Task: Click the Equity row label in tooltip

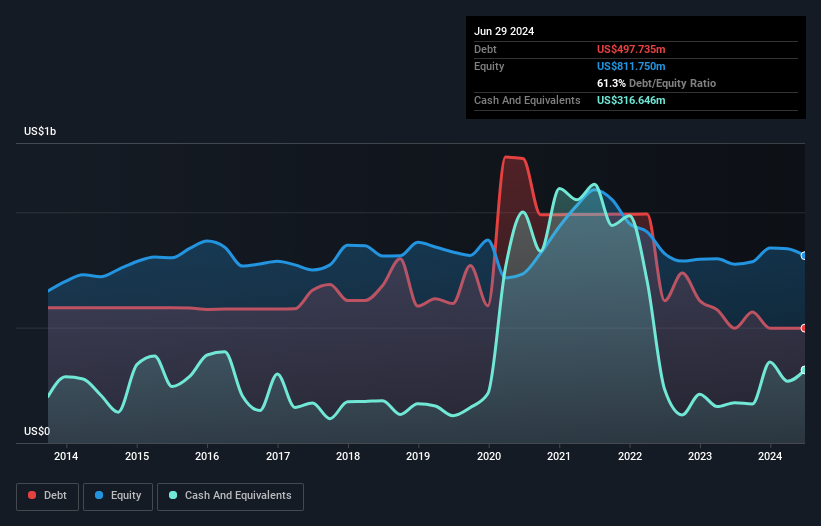Action: [x=489, y=66]
